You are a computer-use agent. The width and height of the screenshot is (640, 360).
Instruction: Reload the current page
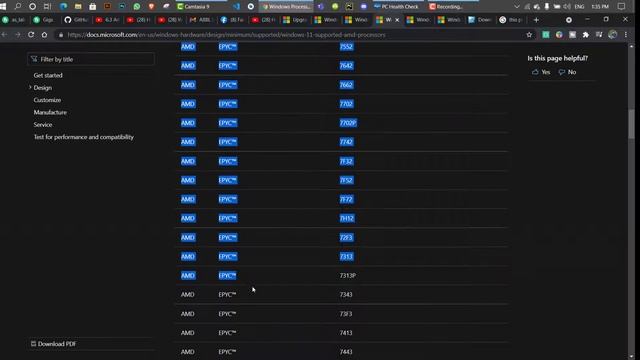[x=31, y=35]
